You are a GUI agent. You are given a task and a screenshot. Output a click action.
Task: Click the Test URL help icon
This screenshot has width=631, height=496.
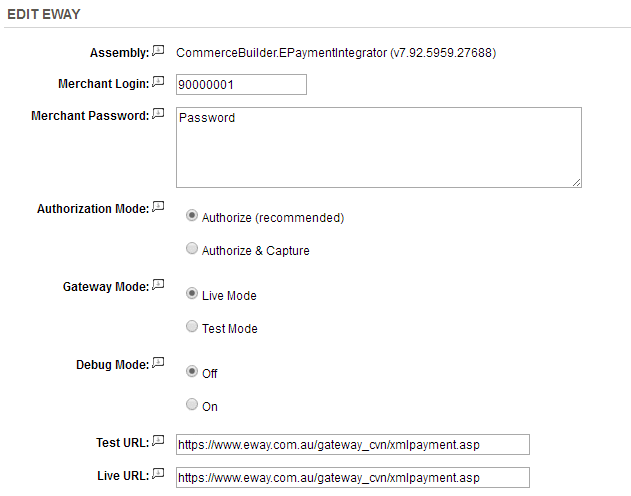click(158, 440)
